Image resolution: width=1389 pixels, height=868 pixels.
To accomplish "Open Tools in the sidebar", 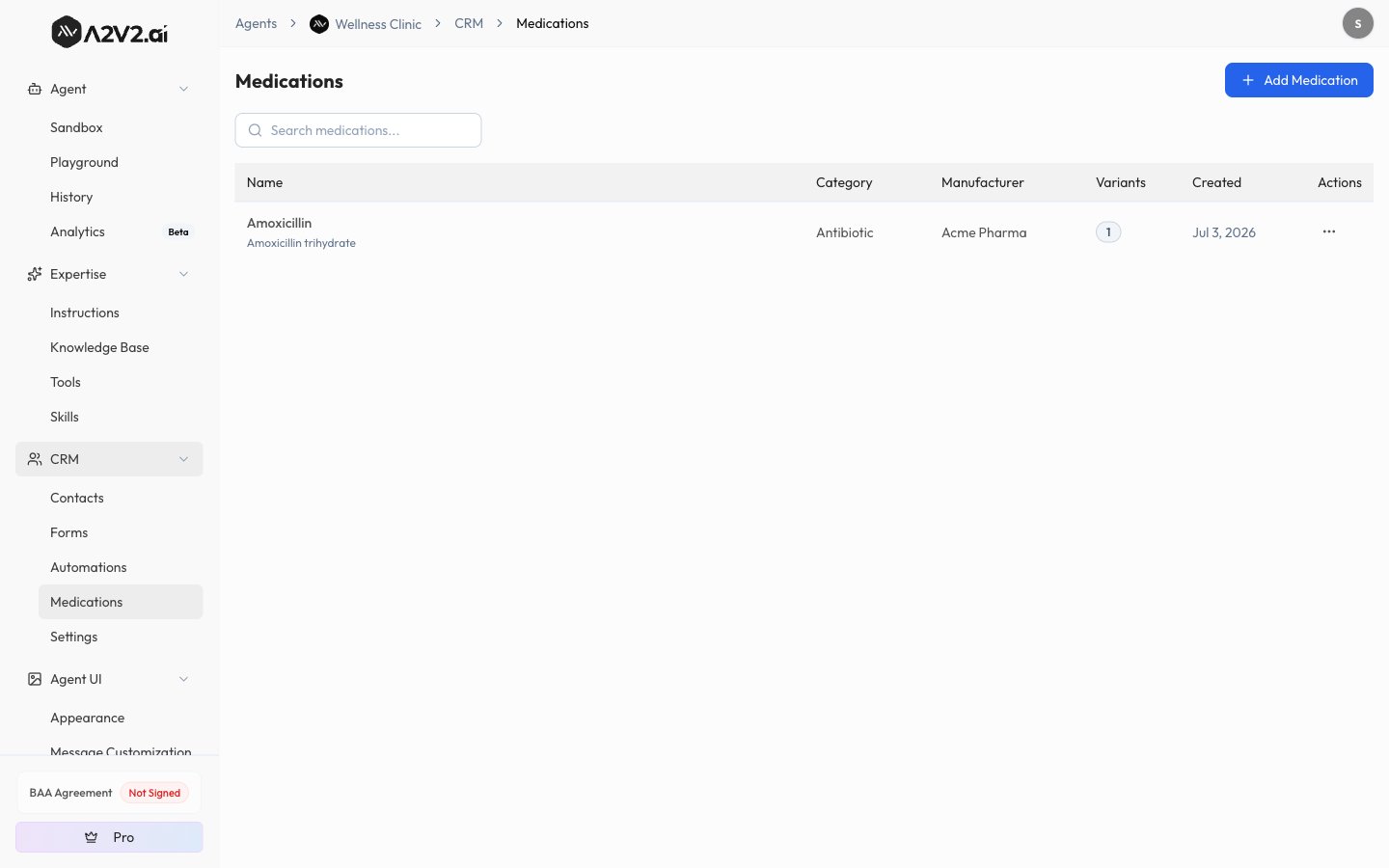I will [x=121, y=382].
